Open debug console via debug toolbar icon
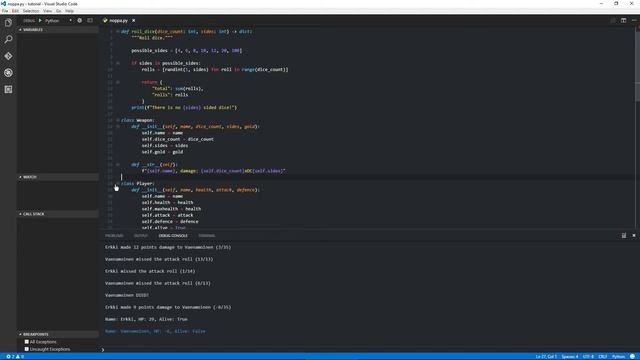This screenshot has height=360, width=640. click(90, 20)
